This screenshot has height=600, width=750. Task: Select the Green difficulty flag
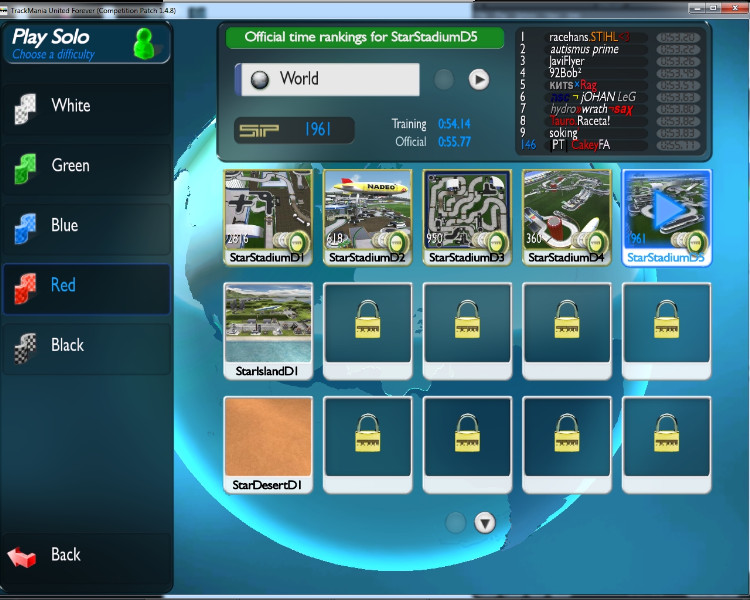coord(24,167)
